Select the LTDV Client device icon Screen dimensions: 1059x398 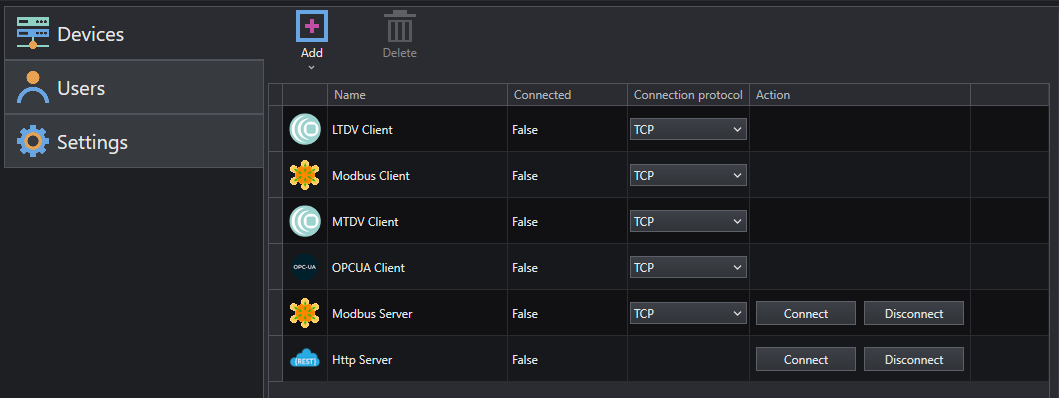(x=305, y=129)
